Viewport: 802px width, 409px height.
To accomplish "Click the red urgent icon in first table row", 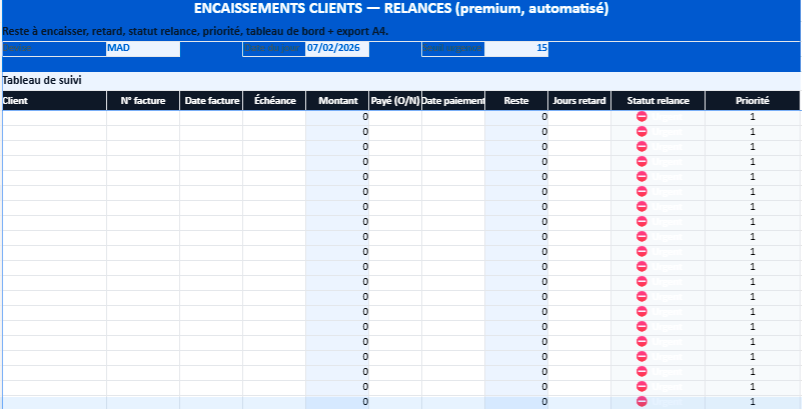I will coord(642,117).
